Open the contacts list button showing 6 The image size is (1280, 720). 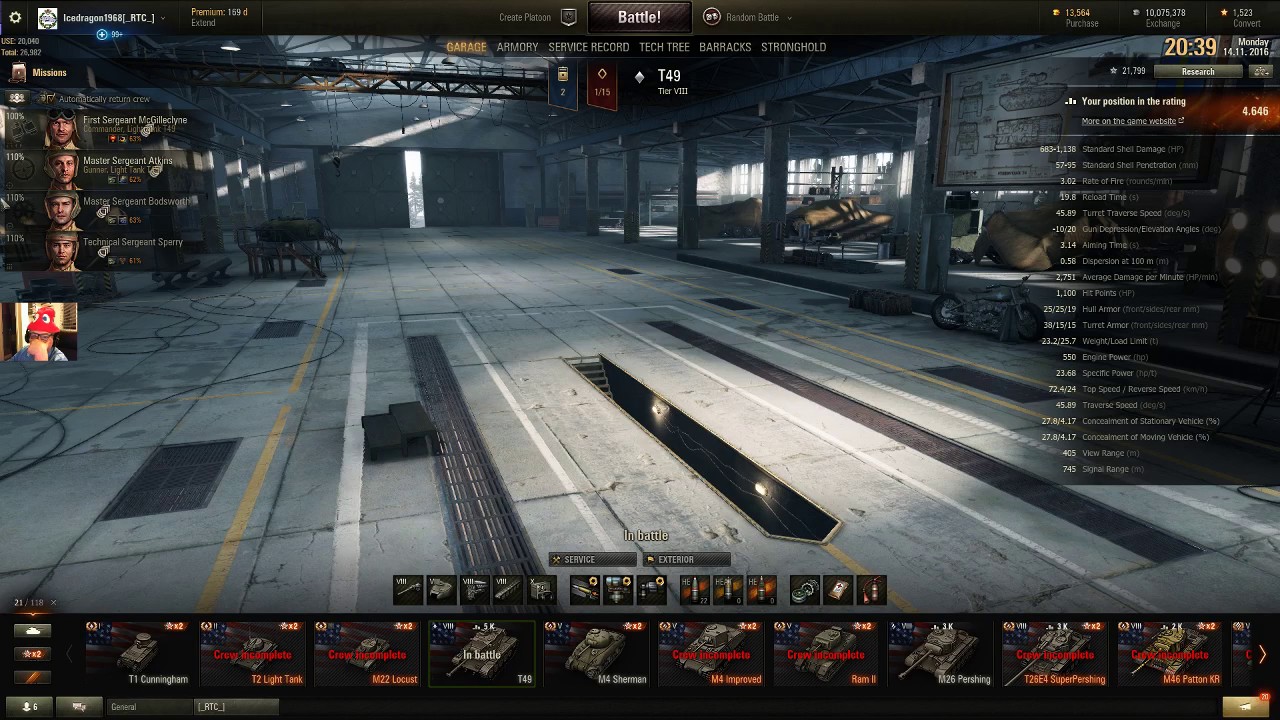click(31, 707)
